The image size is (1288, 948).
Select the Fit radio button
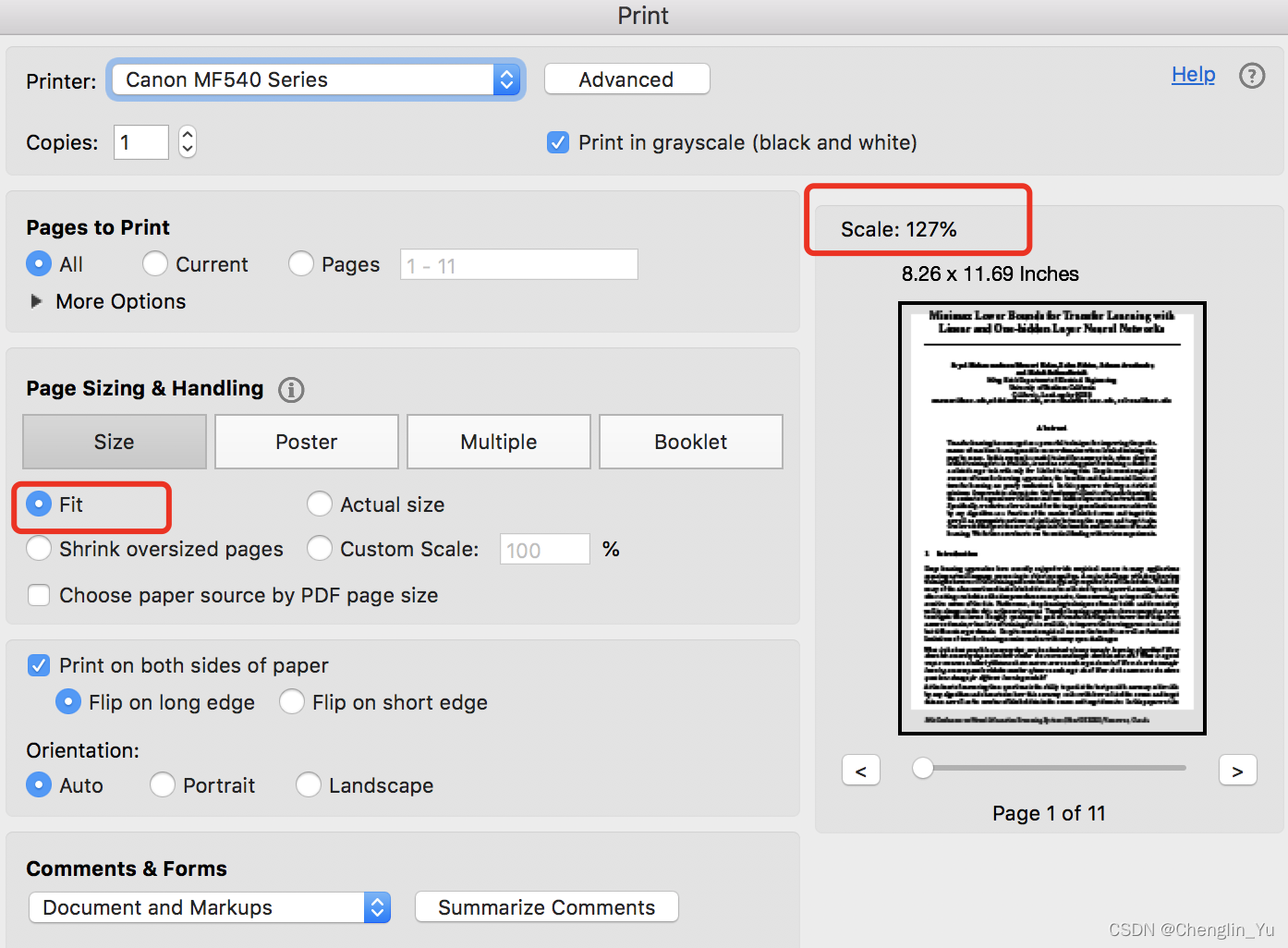[39, 504]
